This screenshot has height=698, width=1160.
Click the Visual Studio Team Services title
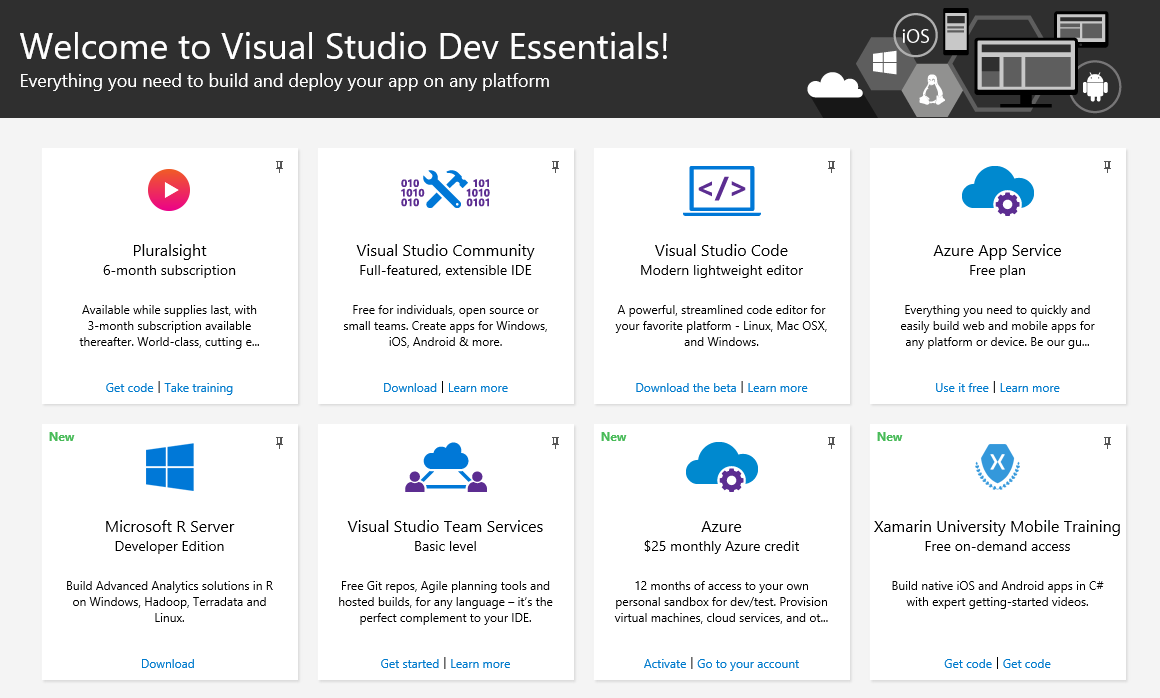[x=445, y=526]
